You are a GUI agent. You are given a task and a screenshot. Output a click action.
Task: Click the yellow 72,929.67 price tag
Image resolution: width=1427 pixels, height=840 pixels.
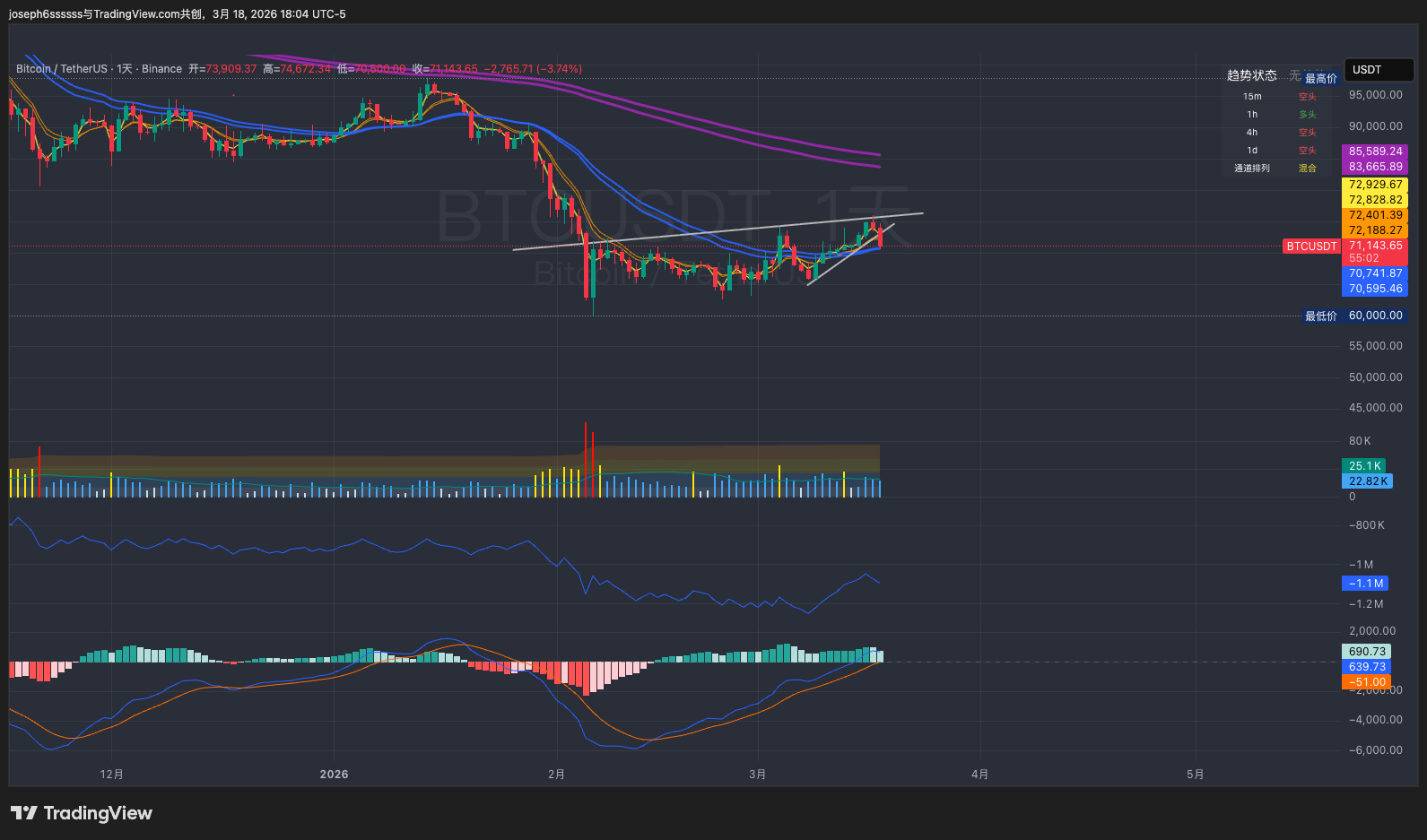pyautogui.click(x=1375, y=185)
